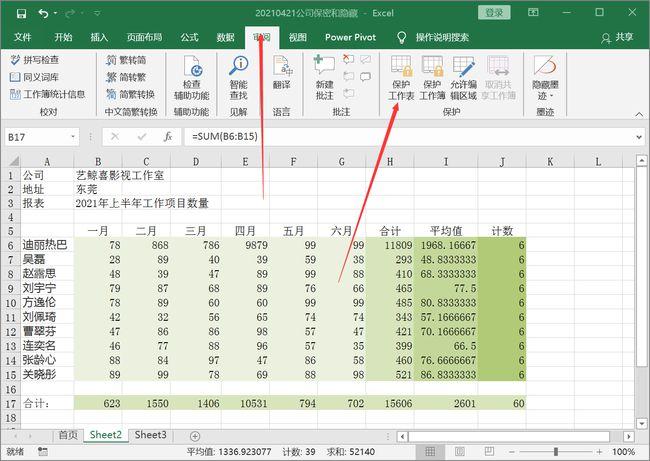Switch to the 公式 tab
The height and width of the screenshot is (461, 650).
point(189,37)
